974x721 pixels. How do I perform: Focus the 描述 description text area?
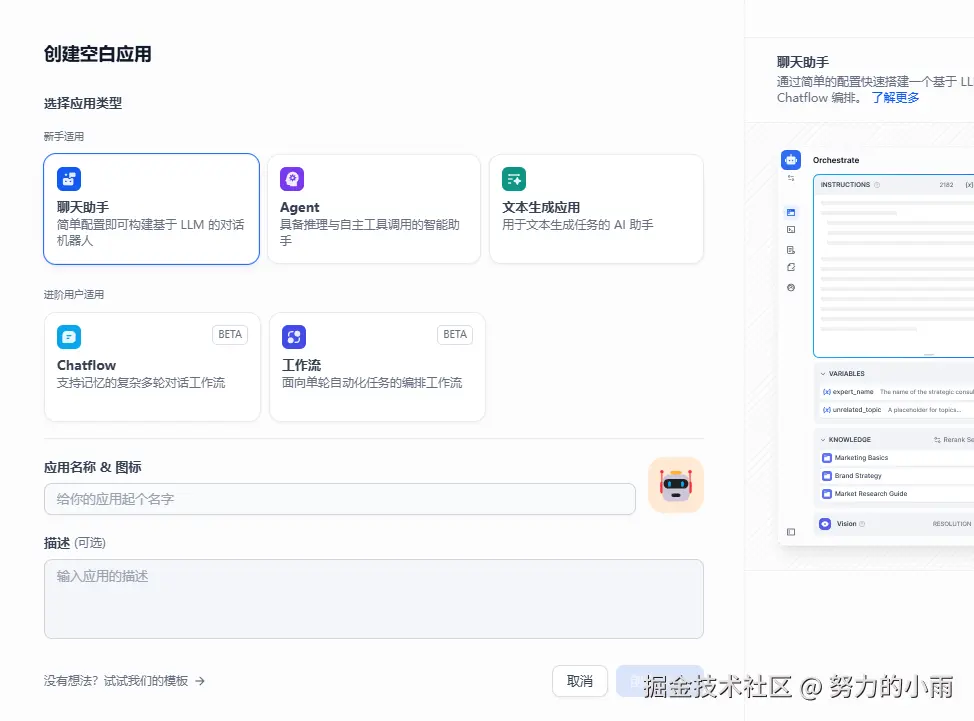(374, 599)
